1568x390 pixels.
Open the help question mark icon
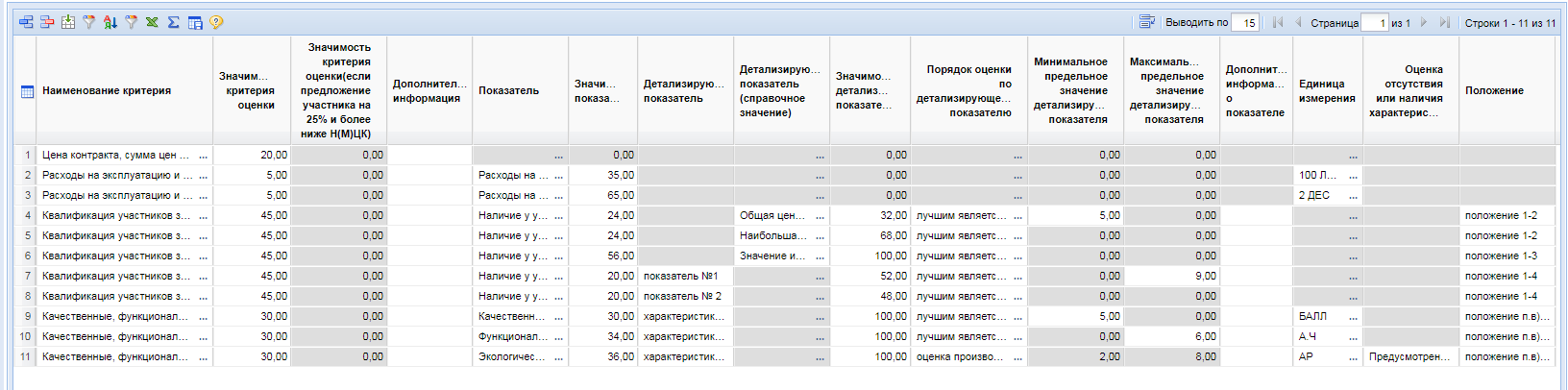(216, 22)
